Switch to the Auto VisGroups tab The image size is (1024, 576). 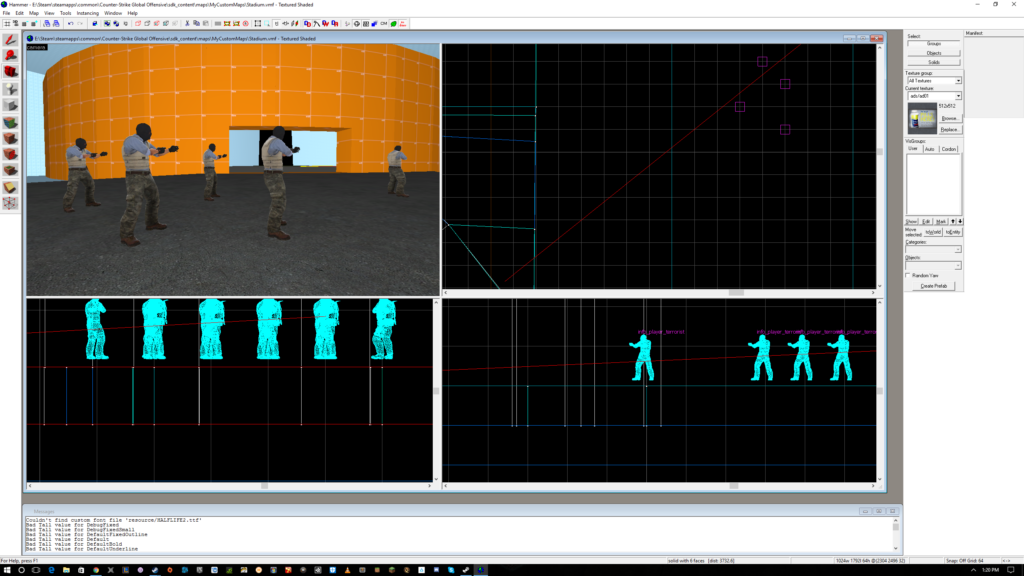(x=929, y=149)
